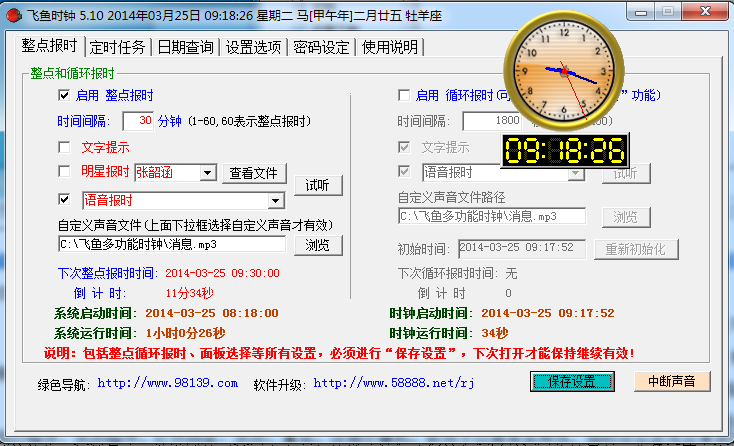Enable the 明星报时 checkbox
The width and height of the screenshot is (734, 446).
pyautogui.click(x=64, y=171)
